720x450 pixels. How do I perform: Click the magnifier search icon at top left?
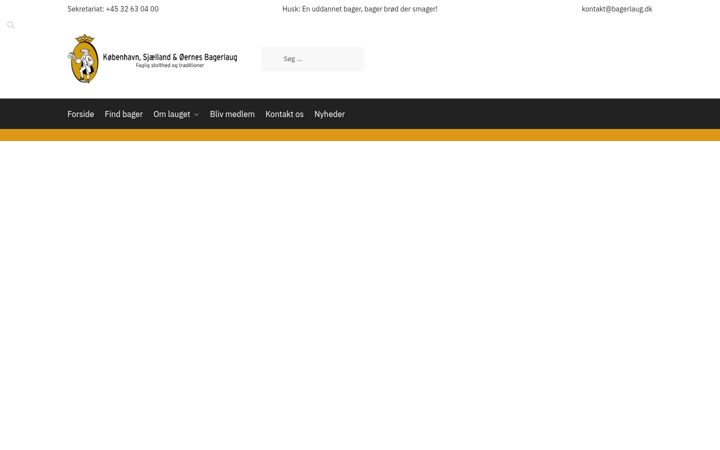click(11, 25)
